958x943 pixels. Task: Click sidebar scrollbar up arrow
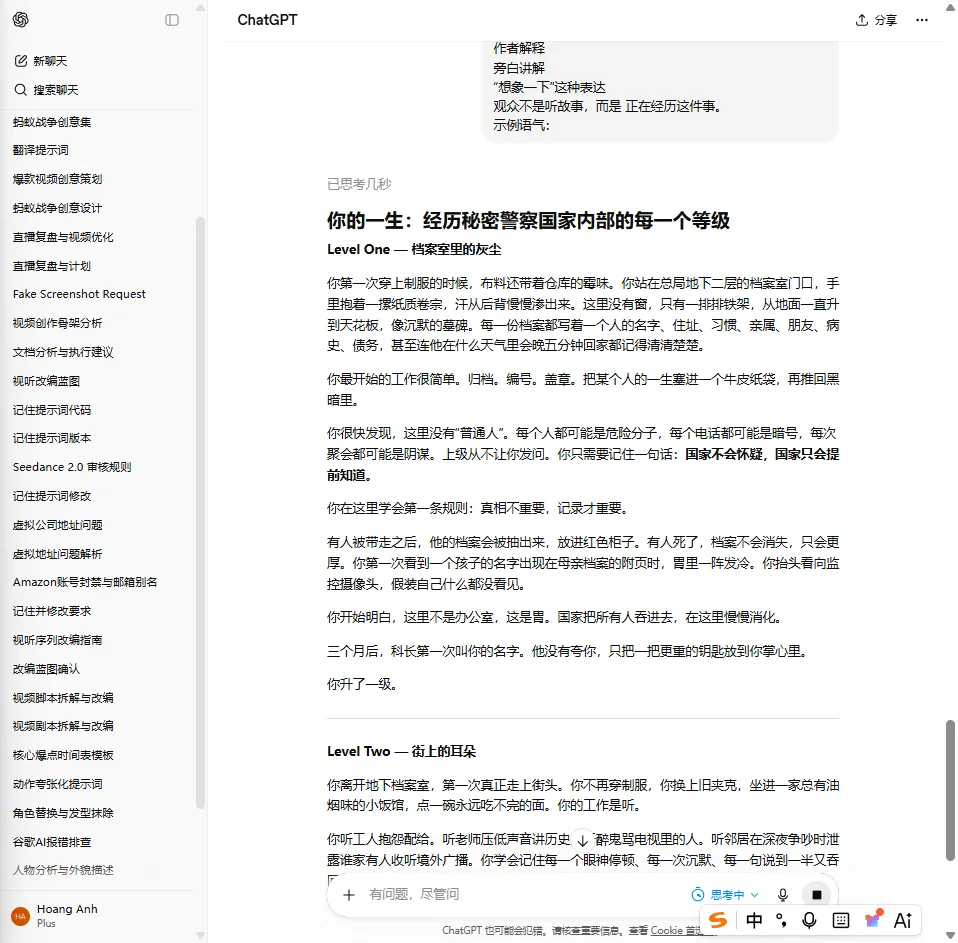point(200,7)
